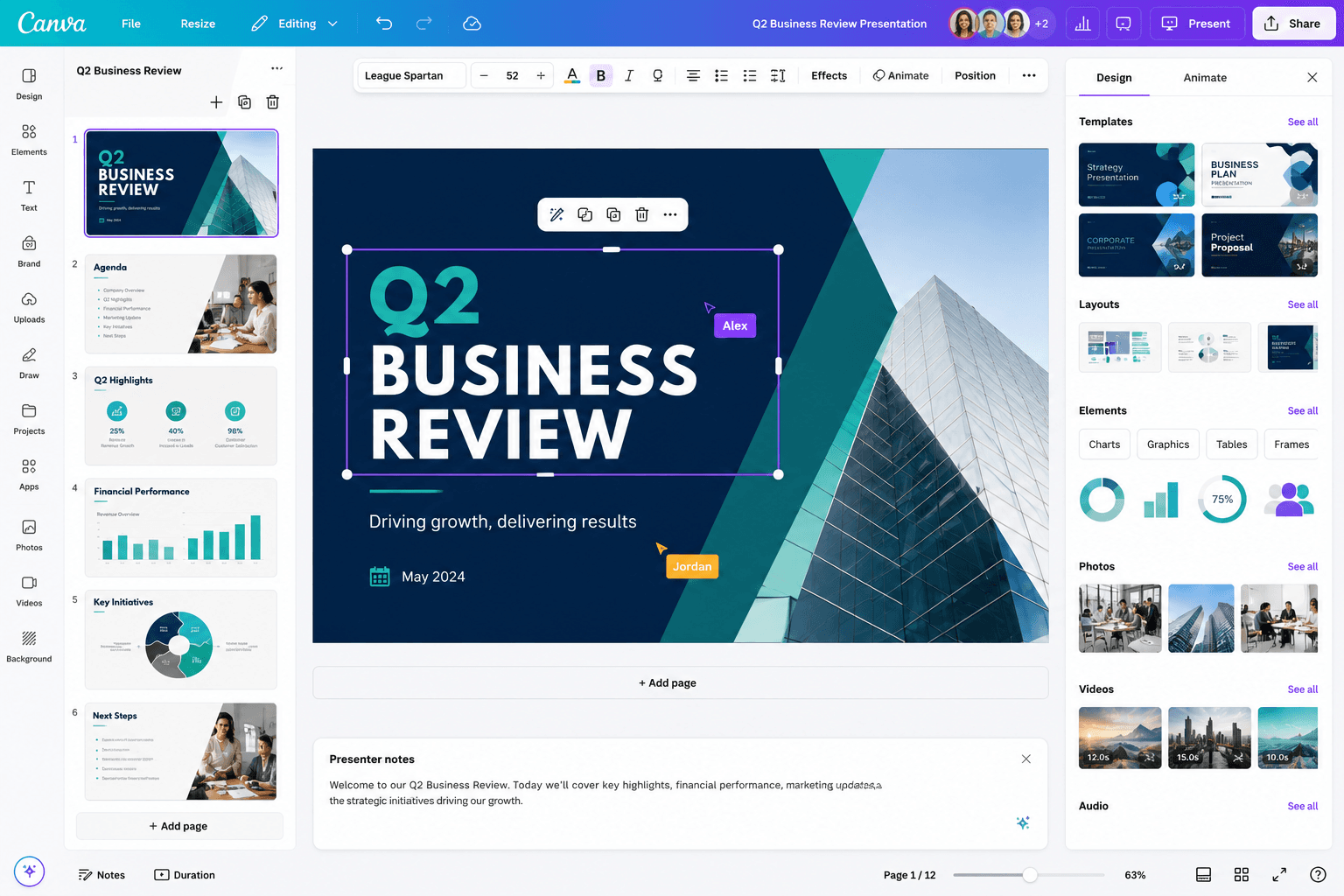This screenshot has height=896, width=1344.
Task: Click the font size 52 field
Action: pyautogui.click(x=513, y=76)
